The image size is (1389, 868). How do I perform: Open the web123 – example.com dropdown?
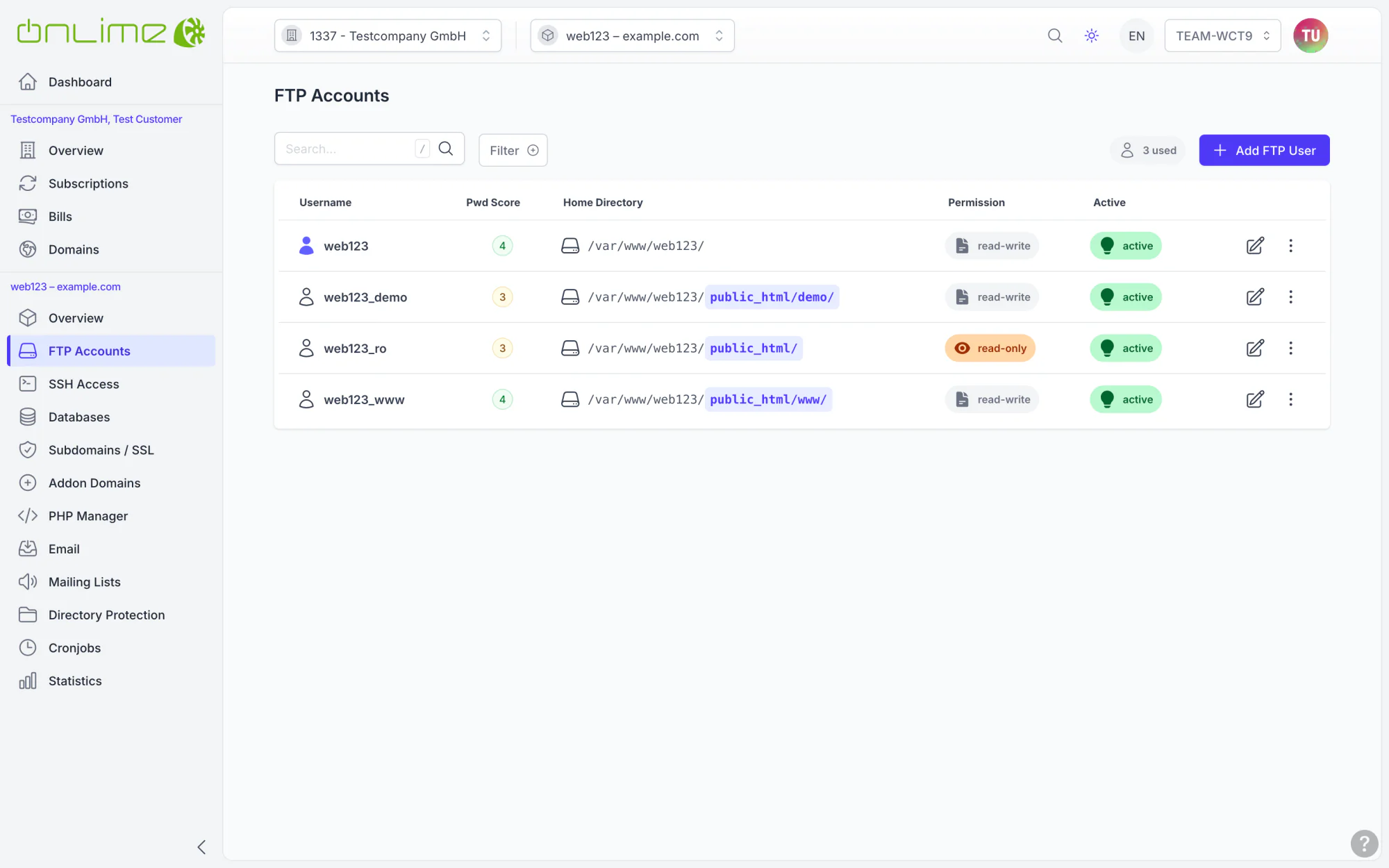632,35
